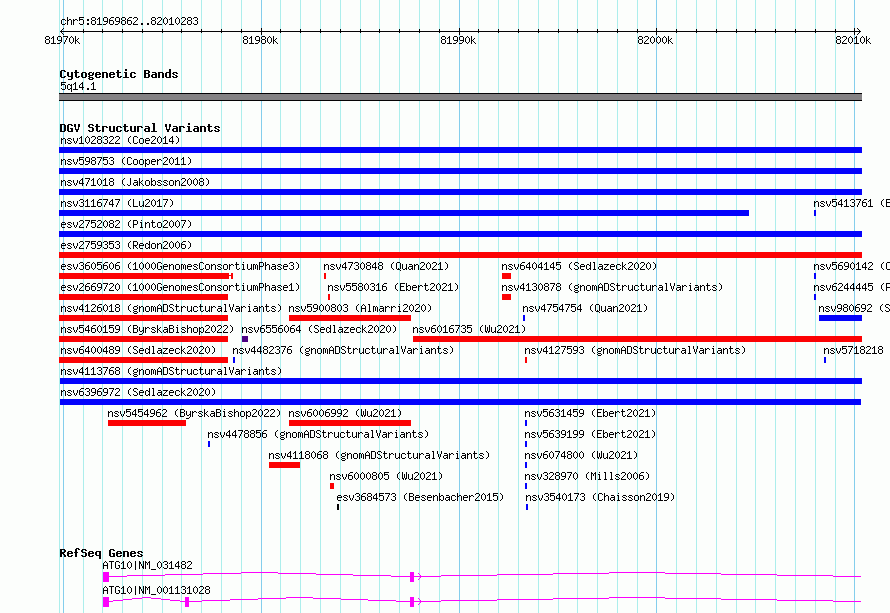Image resolution: width=890 pixels, height=613 pixels.
Task: Select nsv5631459 (Ebert2021) label
Action: (590, 413)
